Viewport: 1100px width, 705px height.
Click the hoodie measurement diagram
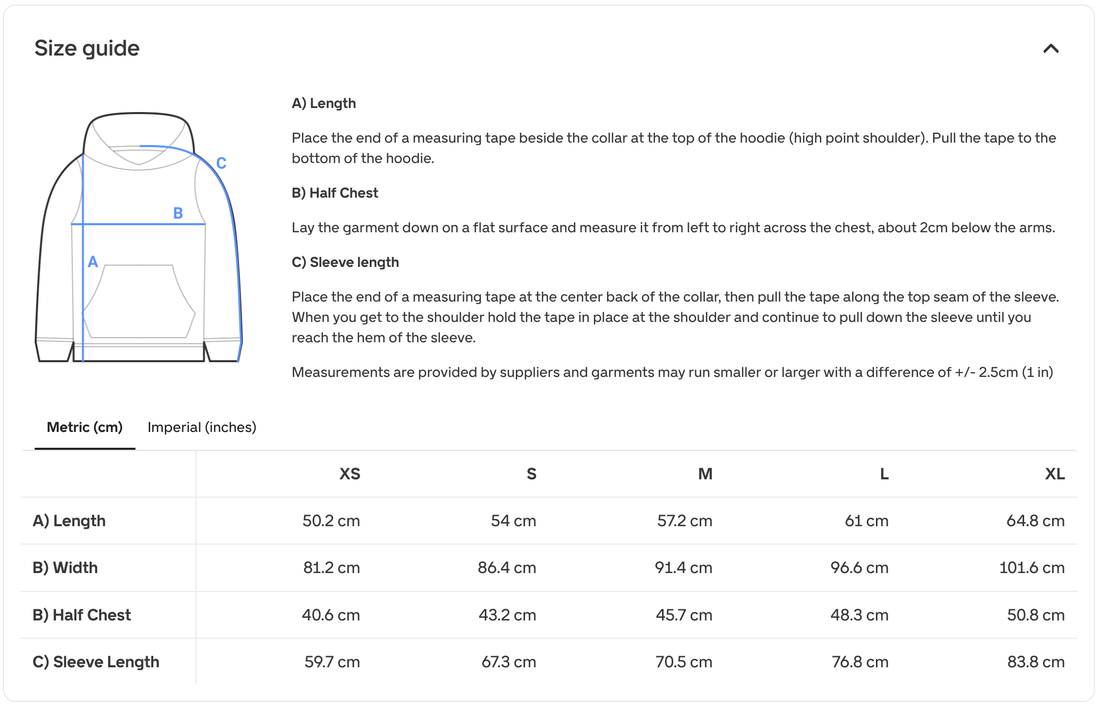(x=139, y=238)
